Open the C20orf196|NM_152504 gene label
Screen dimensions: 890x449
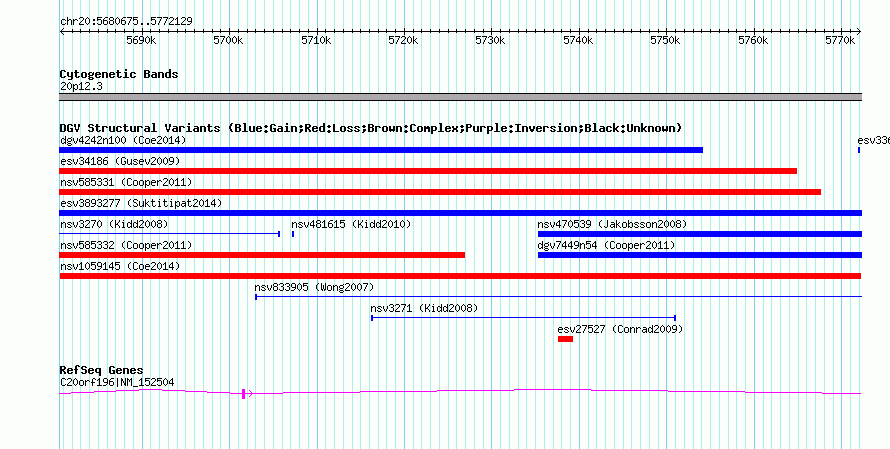[117, 383]
